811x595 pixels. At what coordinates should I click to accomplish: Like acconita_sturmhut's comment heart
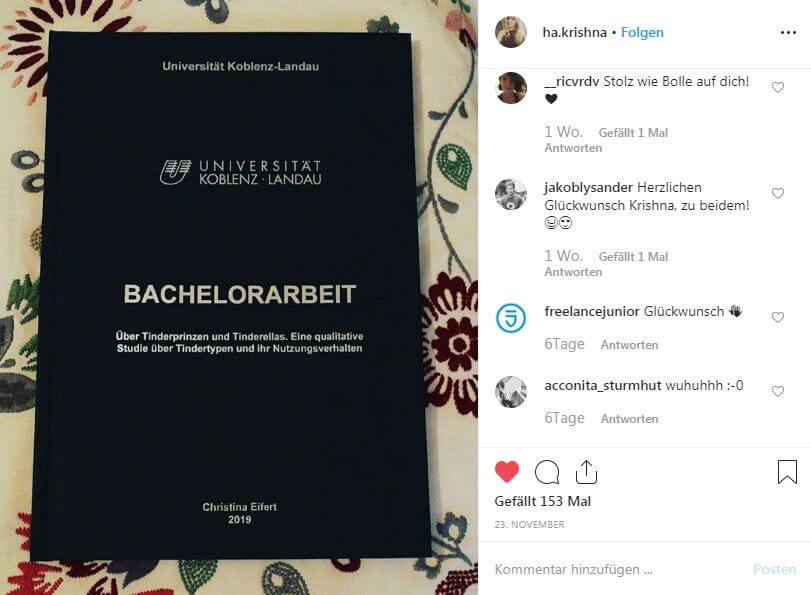point(777,391)
